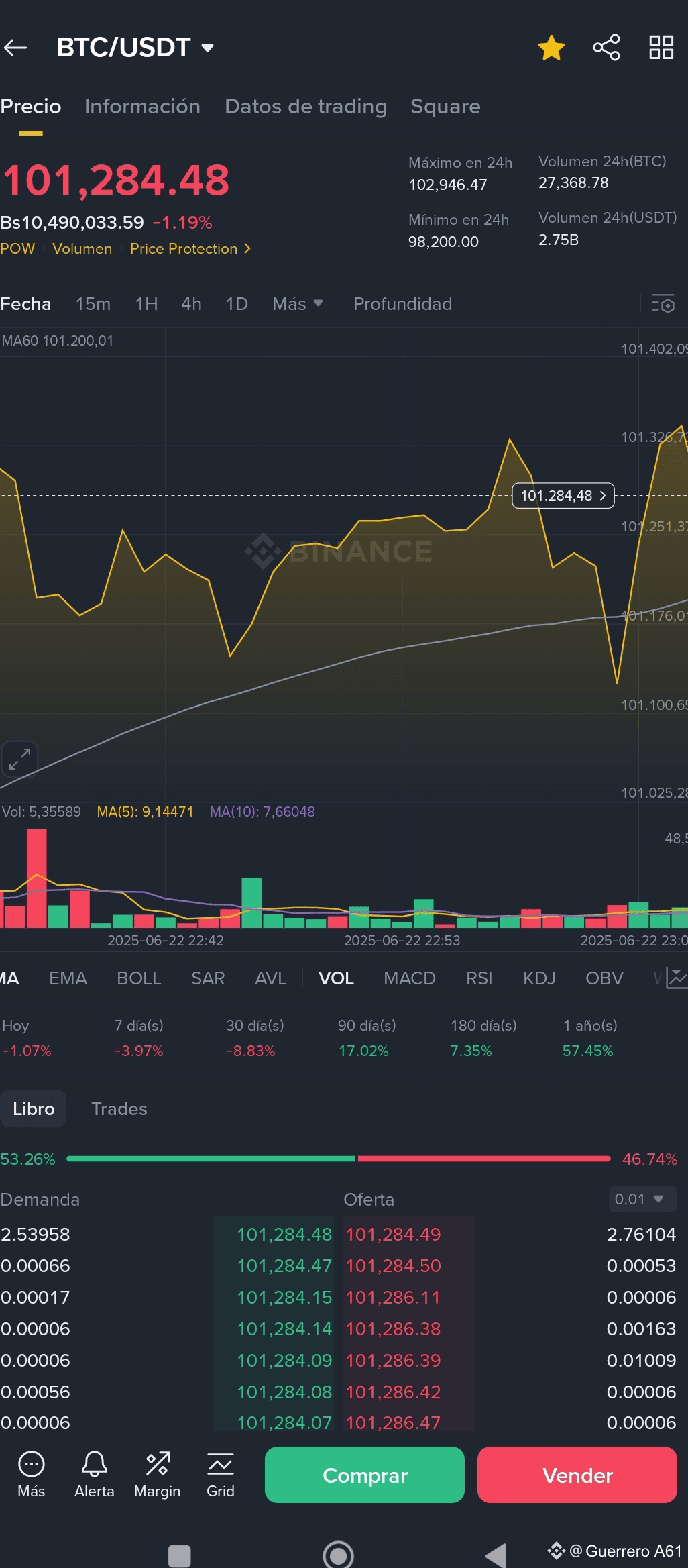Screen dimensions: 688x1568
Task: Toggle the favorite star icon
Action: point(551,48)
